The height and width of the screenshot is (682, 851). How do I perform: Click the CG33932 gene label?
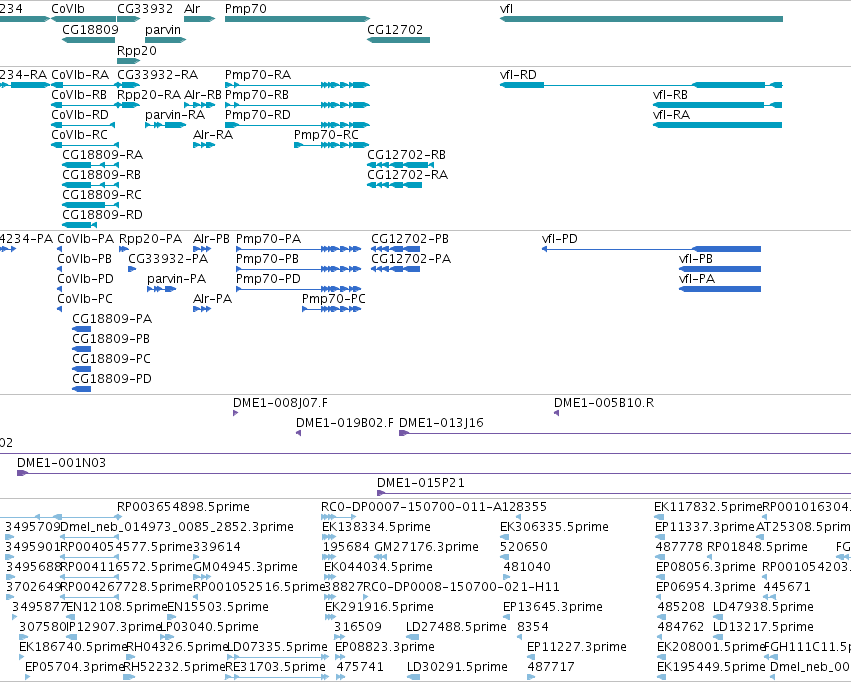pos(145,9)
